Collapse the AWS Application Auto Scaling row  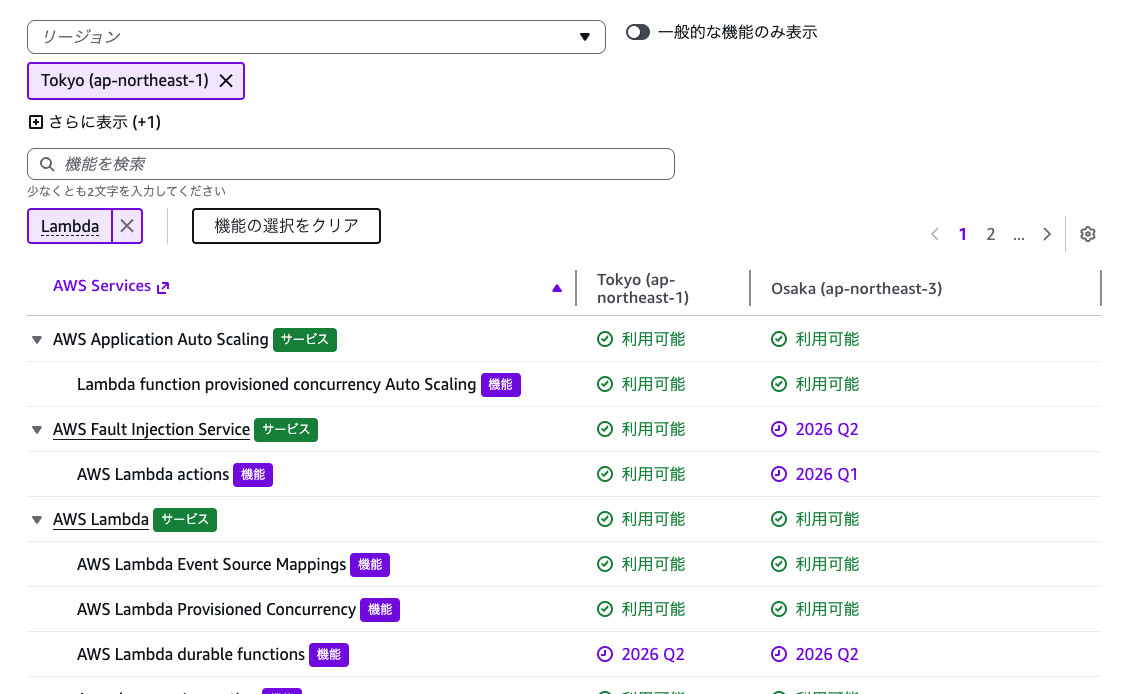pos(37,340)
